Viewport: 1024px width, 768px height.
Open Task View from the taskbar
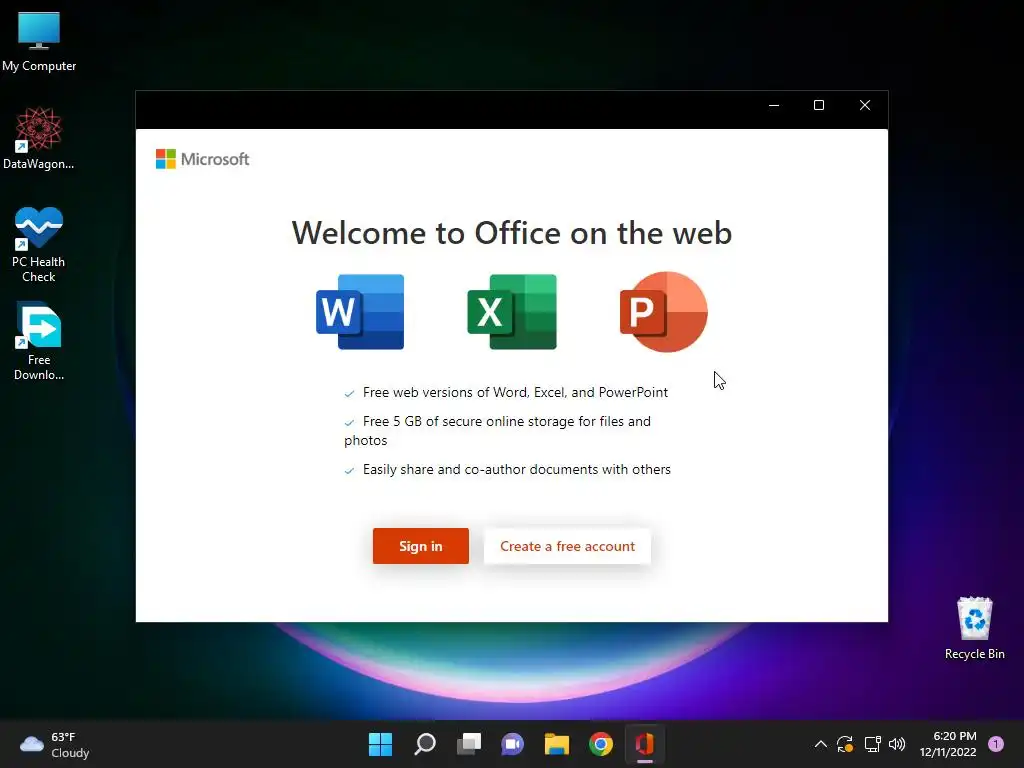(x=468, y=744)
